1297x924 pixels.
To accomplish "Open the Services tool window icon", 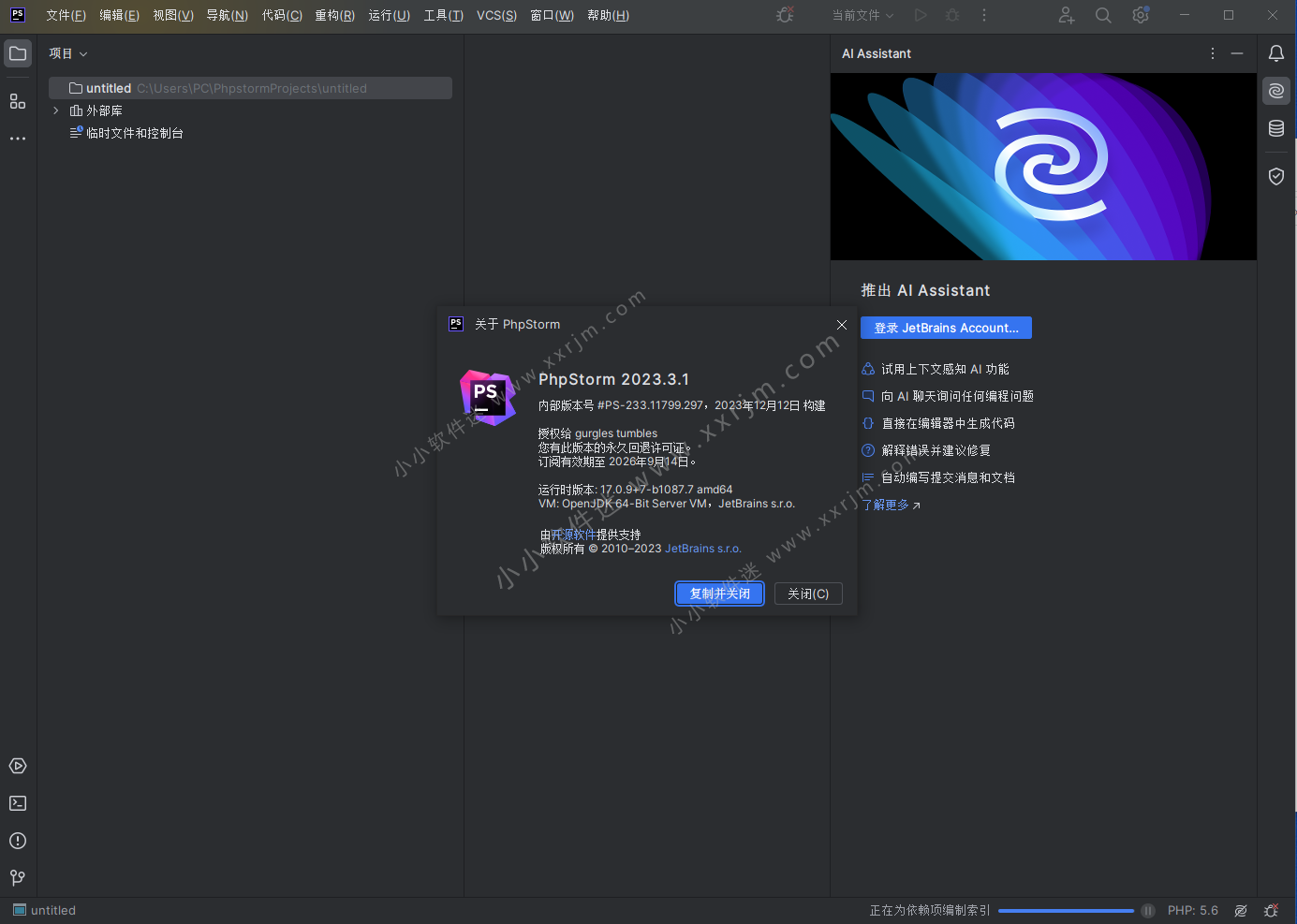I will pyautogui.click(x=18, y=766).
